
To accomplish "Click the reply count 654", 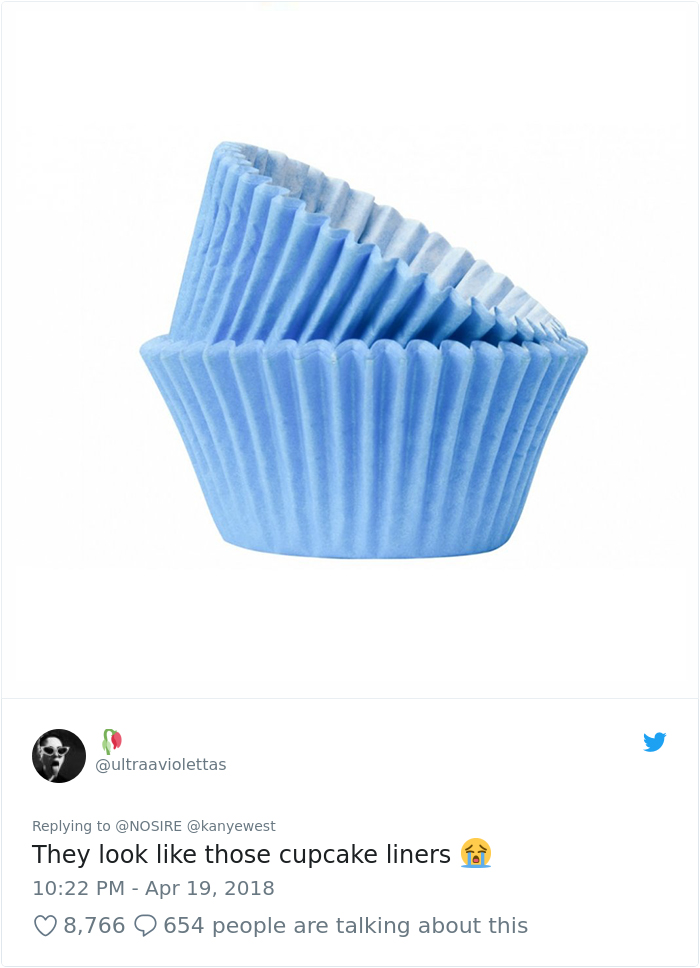I will [184, 926].
